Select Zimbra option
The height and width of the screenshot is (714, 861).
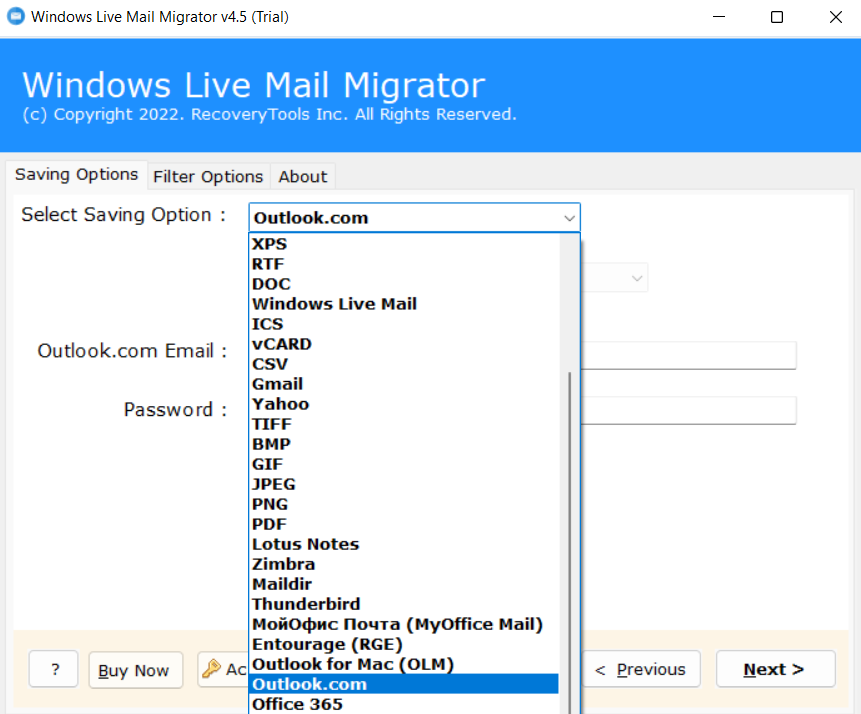pos(404,564)
